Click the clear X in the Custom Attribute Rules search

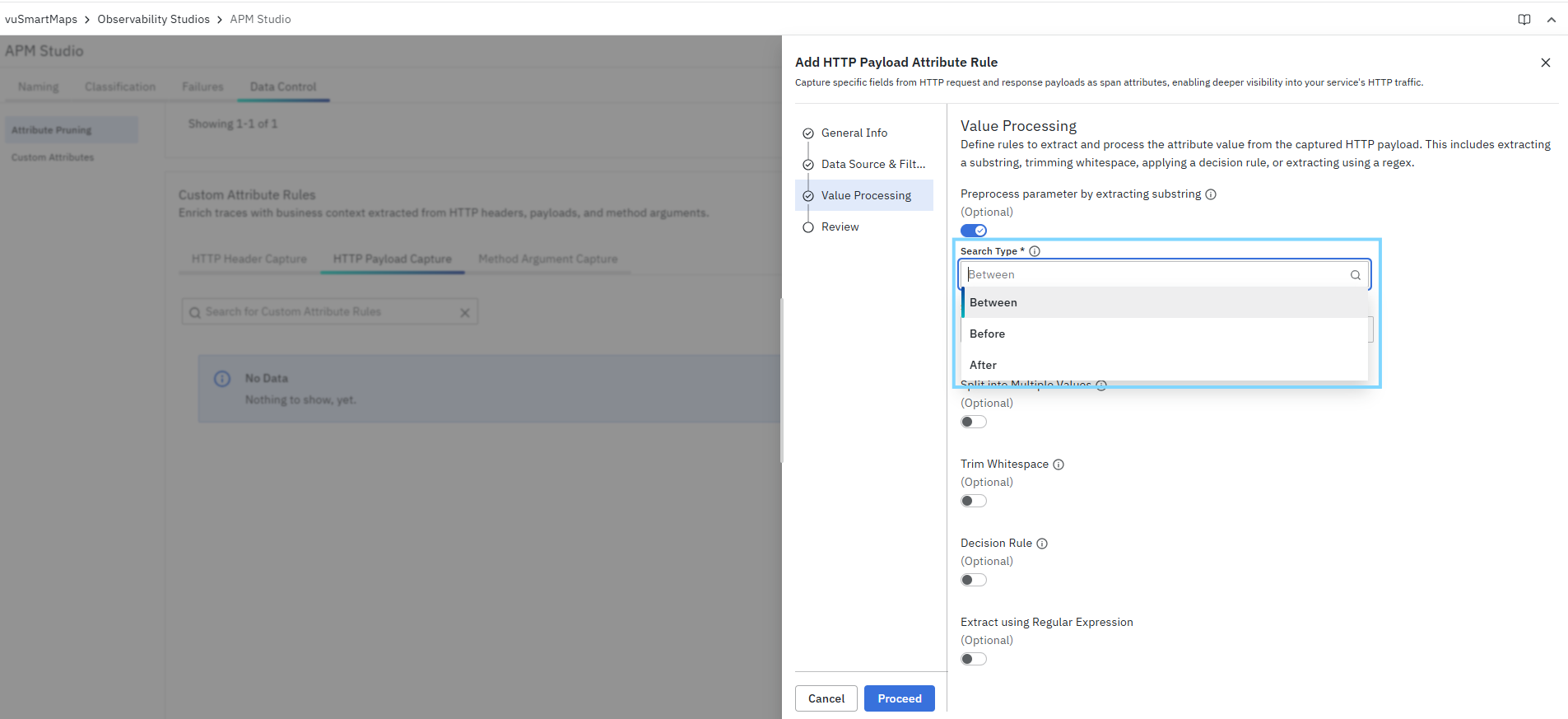465,313
